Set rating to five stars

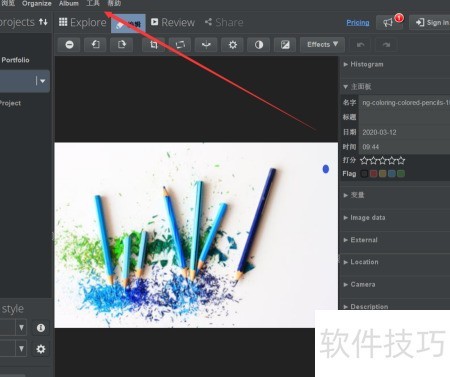point(401,161)
